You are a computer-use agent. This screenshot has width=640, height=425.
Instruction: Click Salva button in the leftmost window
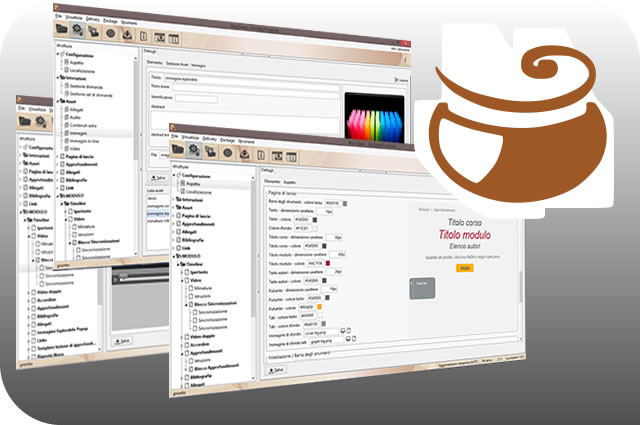point(122,340)
